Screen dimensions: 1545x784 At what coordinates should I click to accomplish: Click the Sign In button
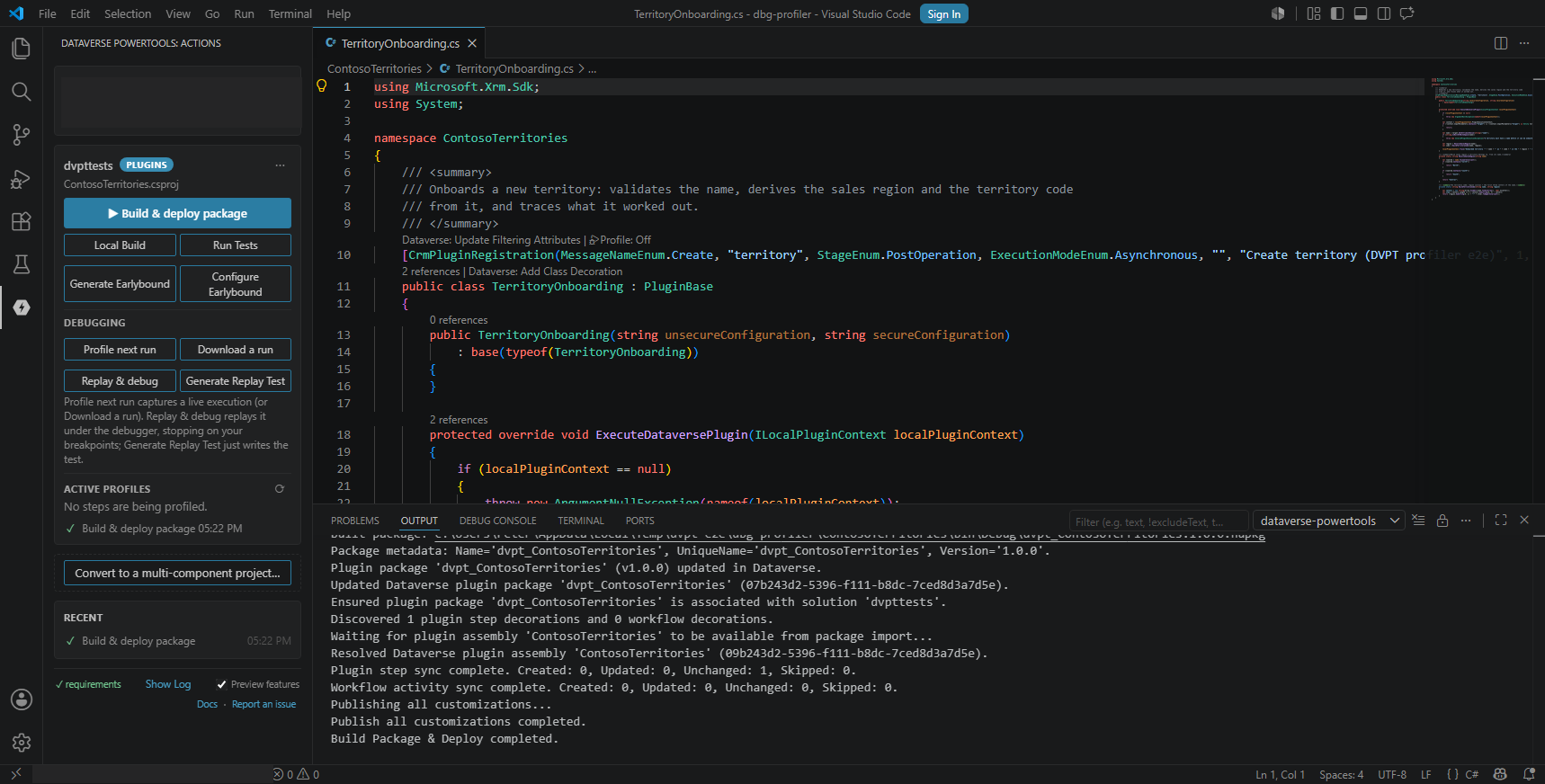[944, 13]
